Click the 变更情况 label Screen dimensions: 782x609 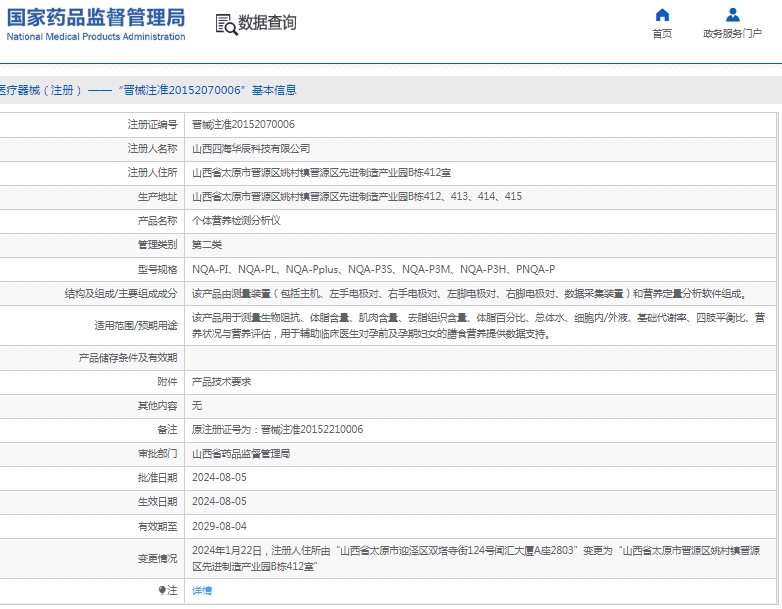tap(157, 559)
